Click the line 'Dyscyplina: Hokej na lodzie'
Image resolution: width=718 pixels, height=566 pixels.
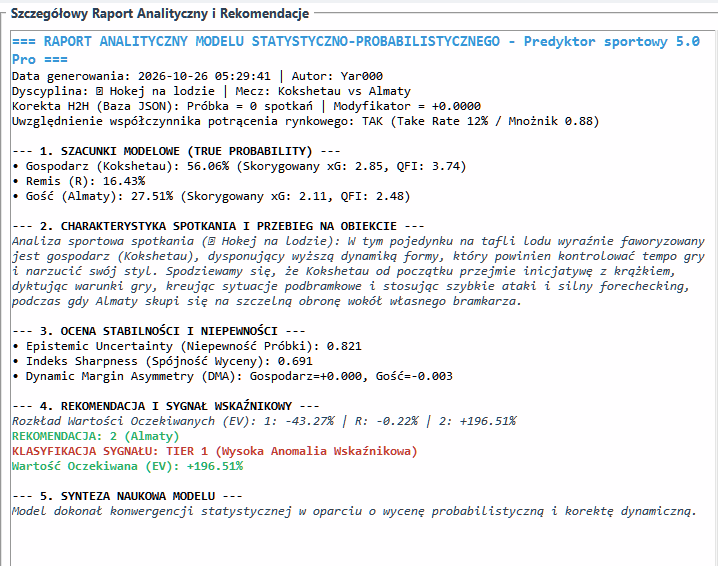coord(211,91)
